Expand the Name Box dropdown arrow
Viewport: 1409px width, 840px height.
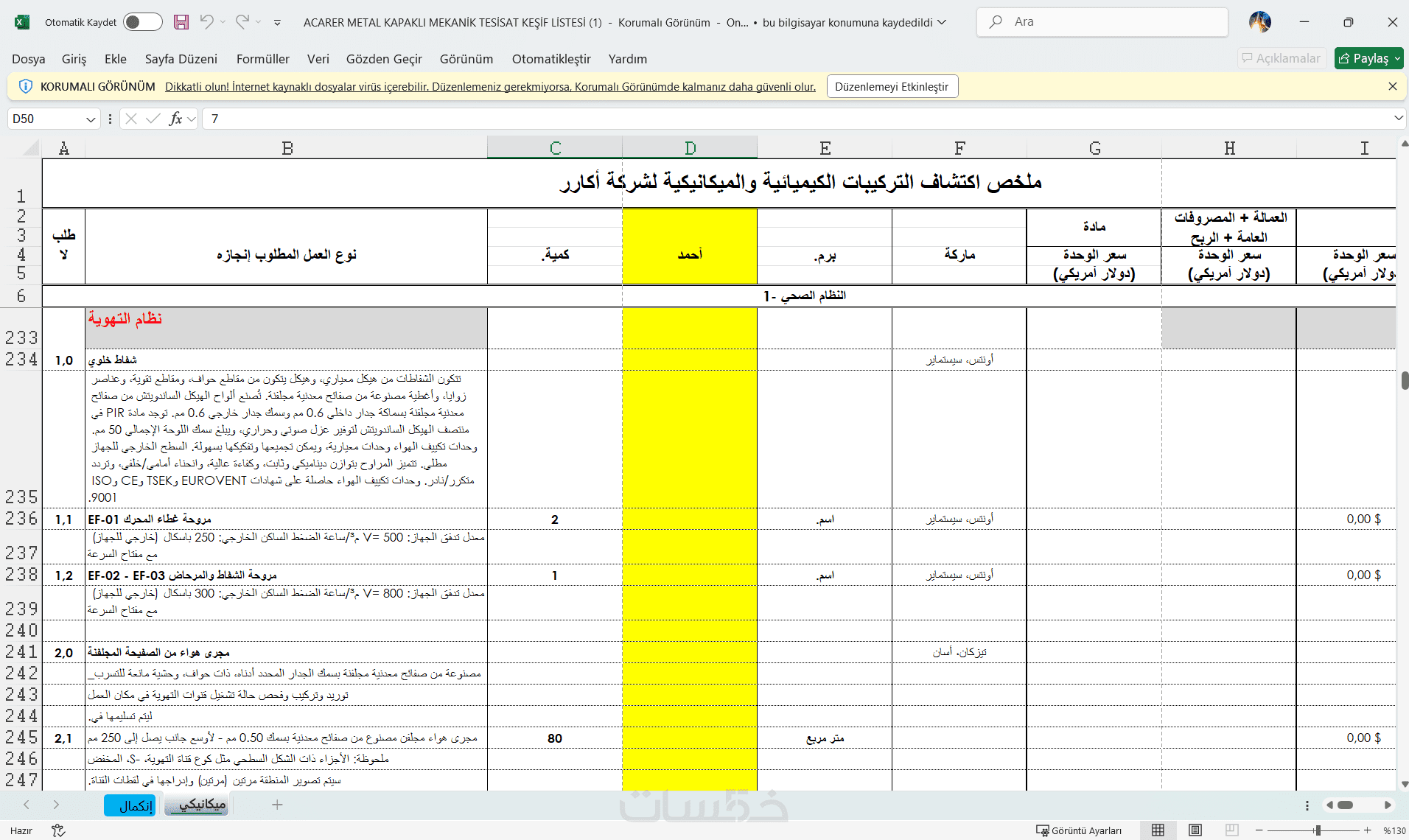coord(91,119)
